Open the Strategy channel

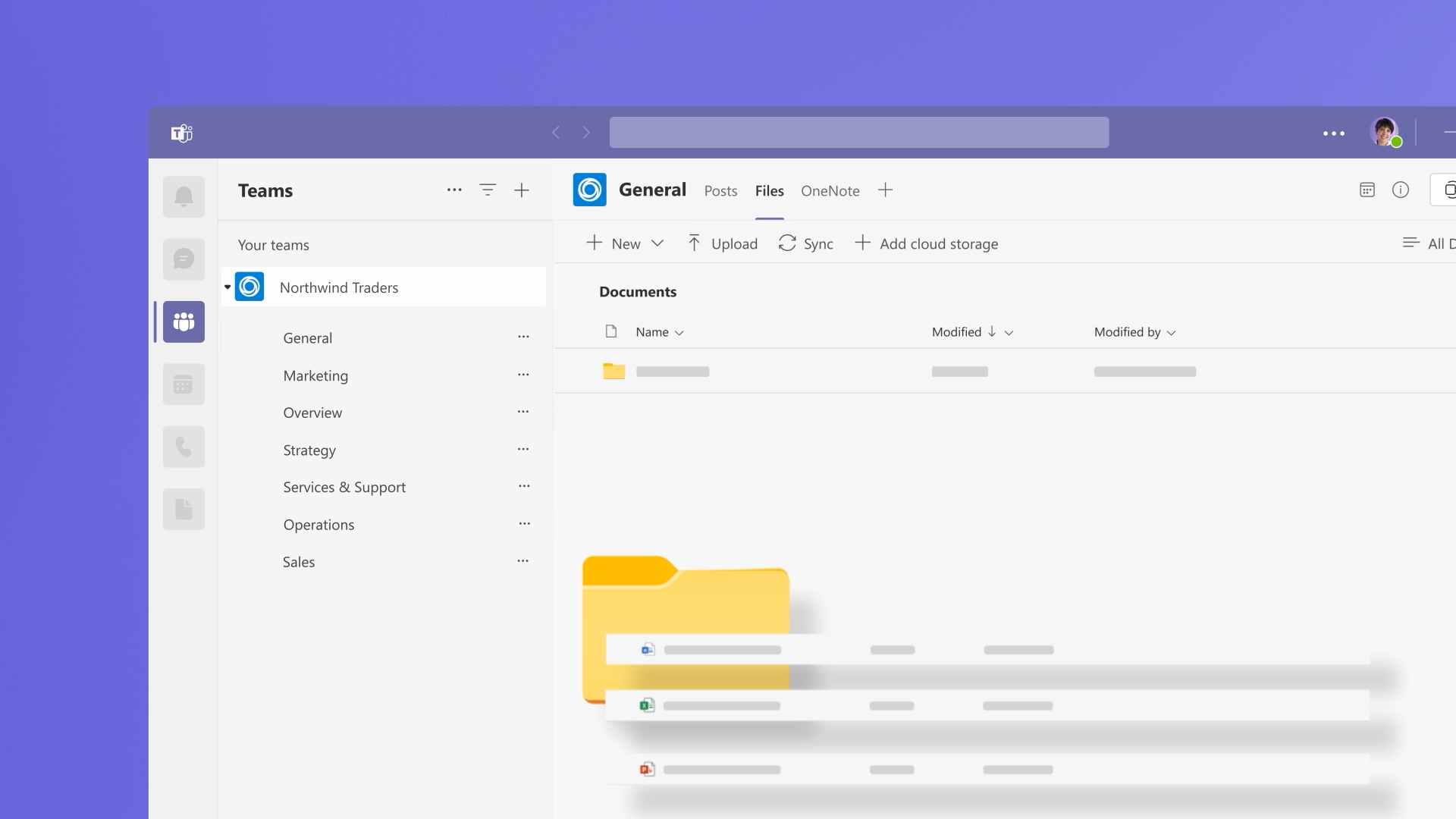coord(309,450)
